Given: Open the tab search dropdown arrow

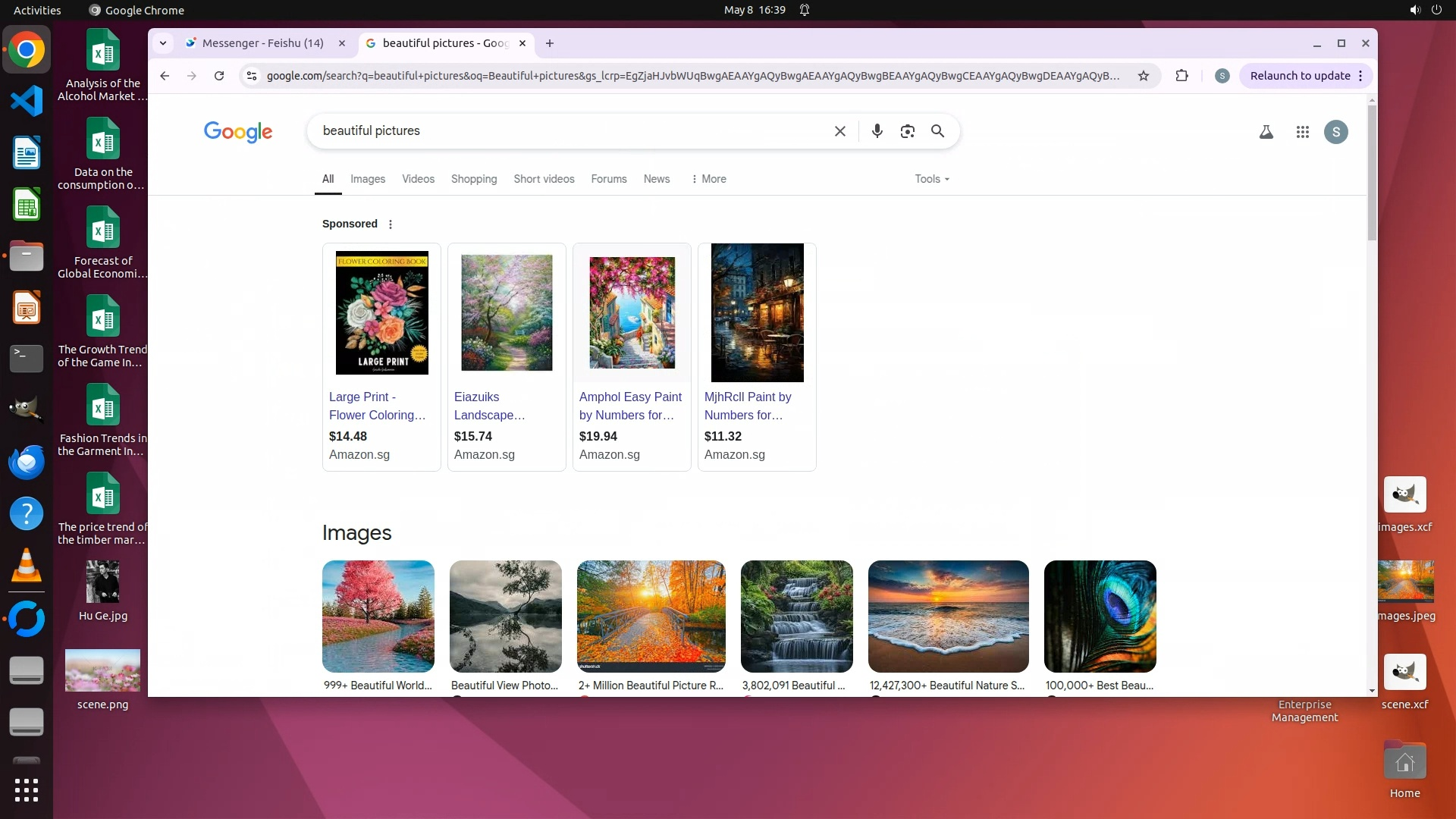Looking at the screenshot, I should point(163,43).
